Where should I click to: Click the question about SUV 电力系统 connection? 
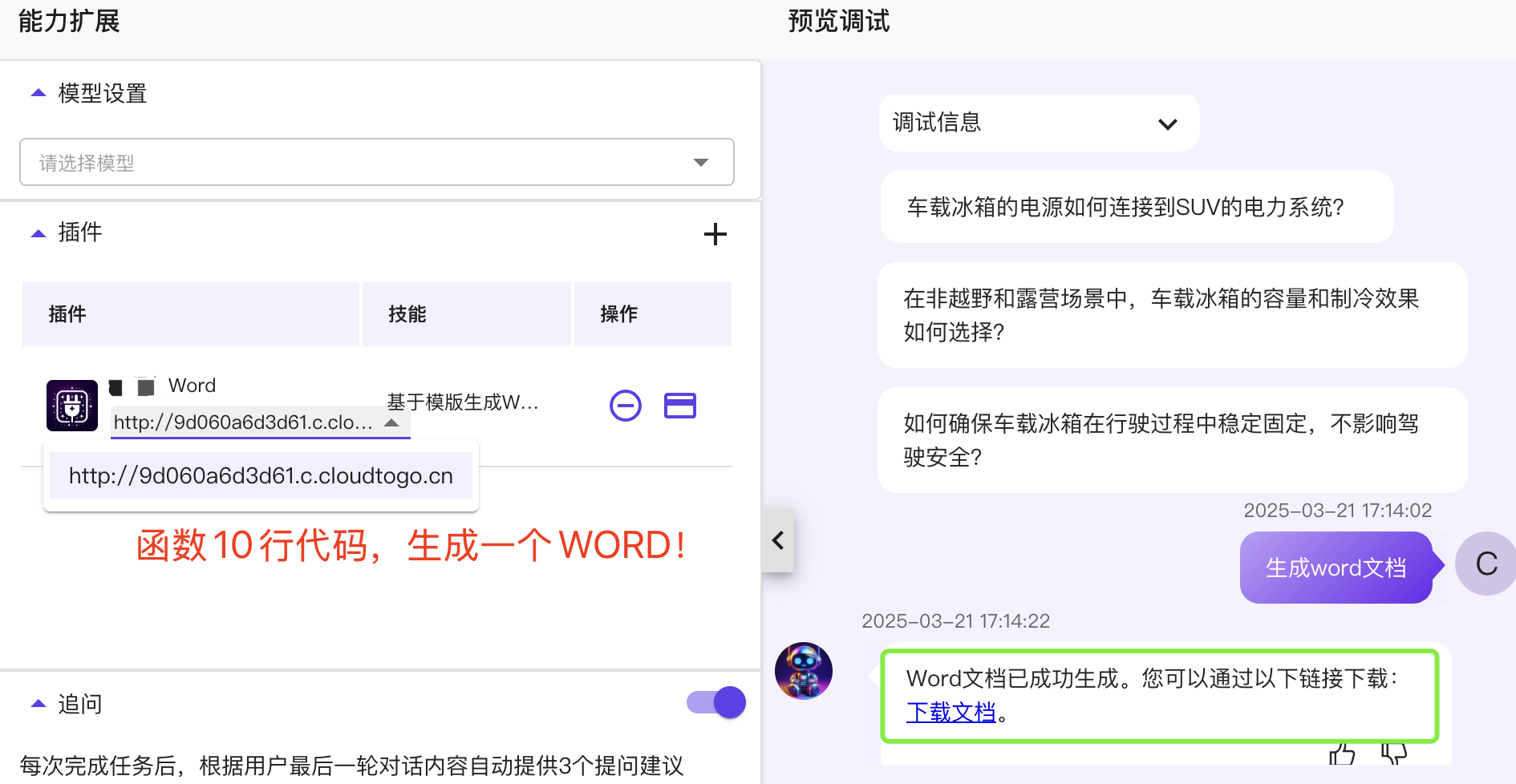click(x=1136, y=208)
